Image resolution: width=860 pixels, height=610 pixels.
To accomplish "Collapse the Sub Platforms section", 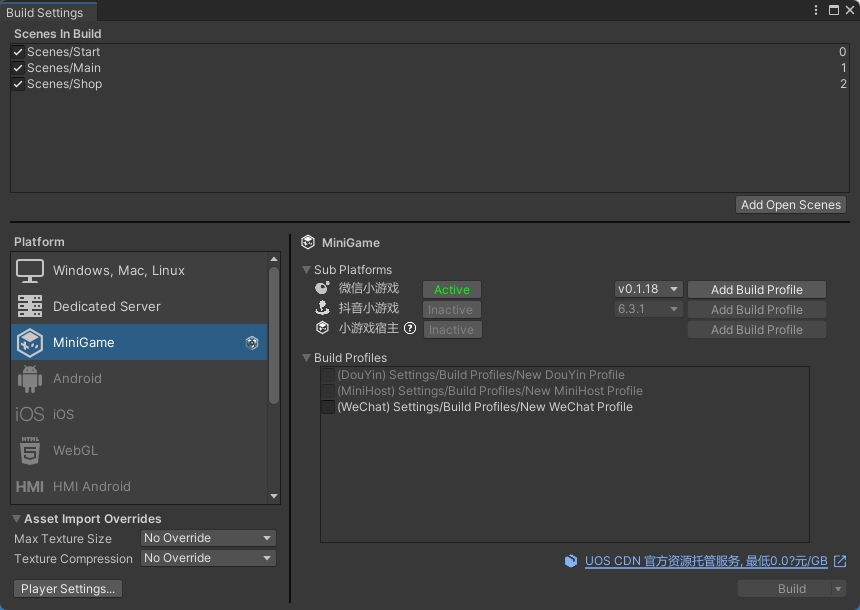I will pos(307,270).
